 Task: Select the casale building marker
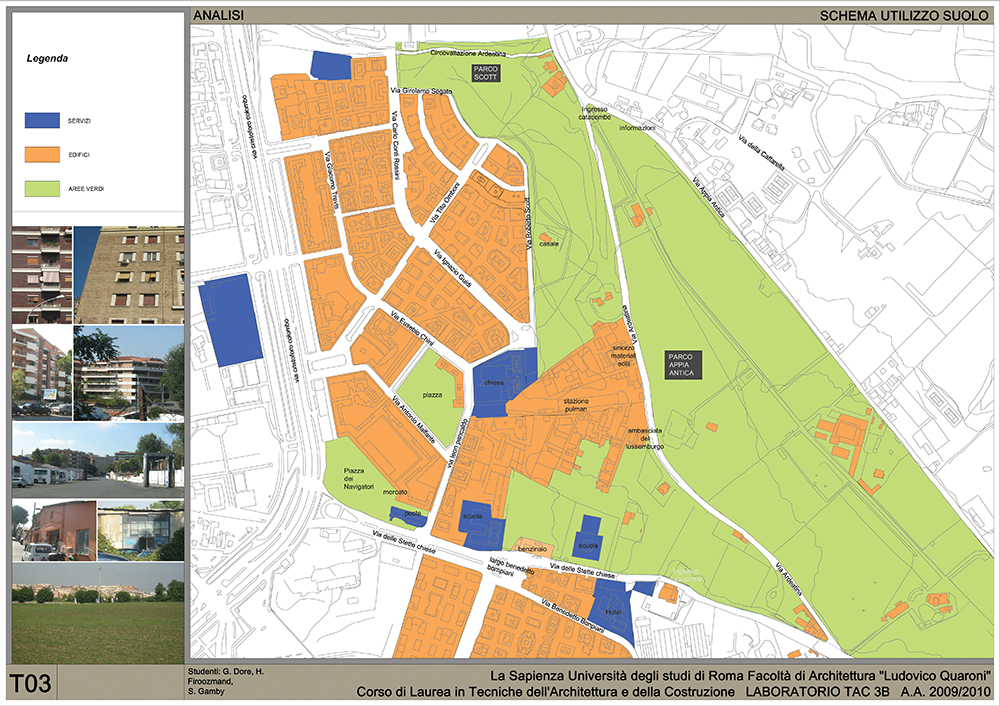pyautogui.click(x=549, y=243)
